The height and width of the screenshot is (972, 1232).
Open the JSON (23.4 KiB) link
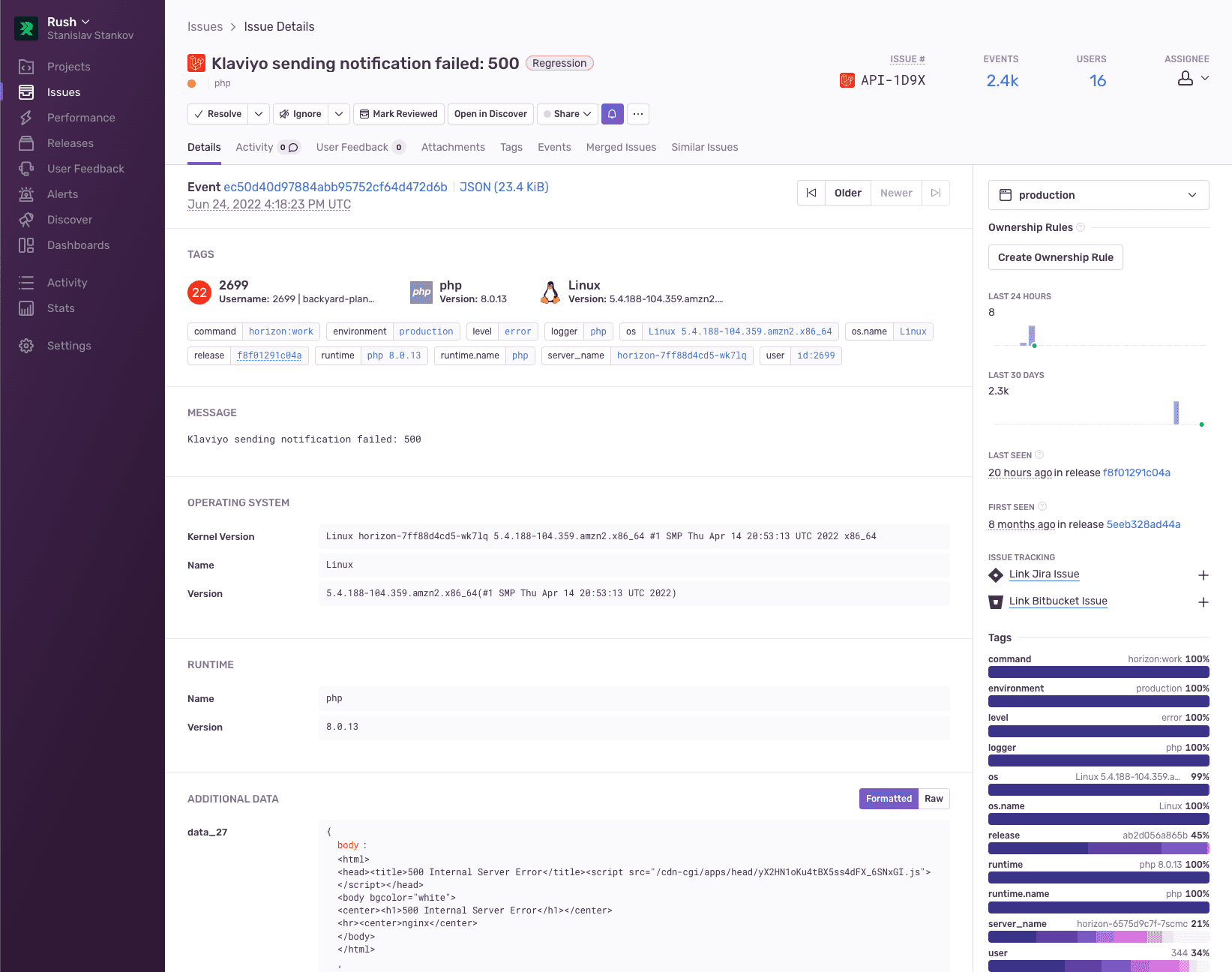504,187
